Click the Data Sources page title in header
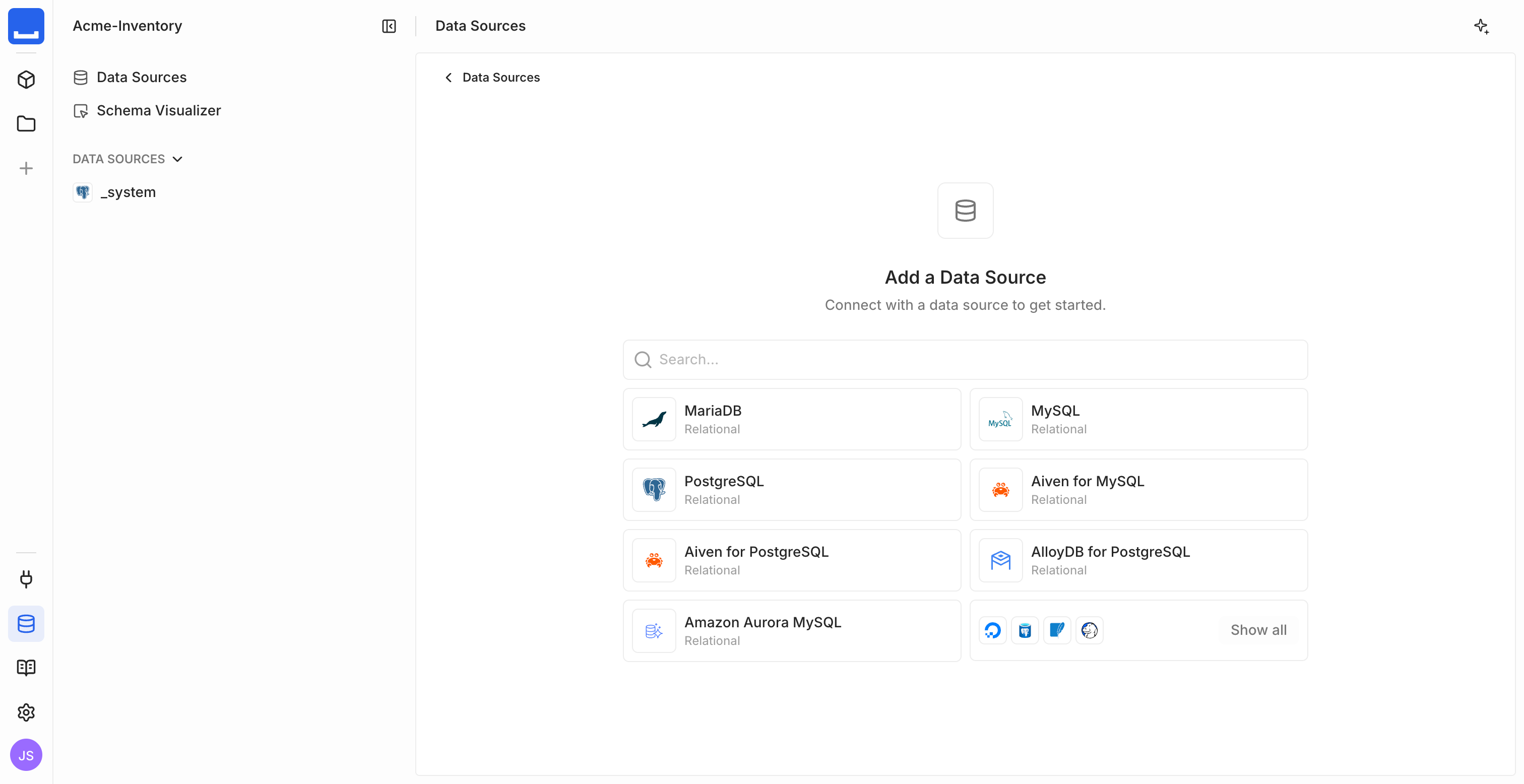Viewport: 1524px width, 784px height. pyautogui.click(x=480, y=26)
